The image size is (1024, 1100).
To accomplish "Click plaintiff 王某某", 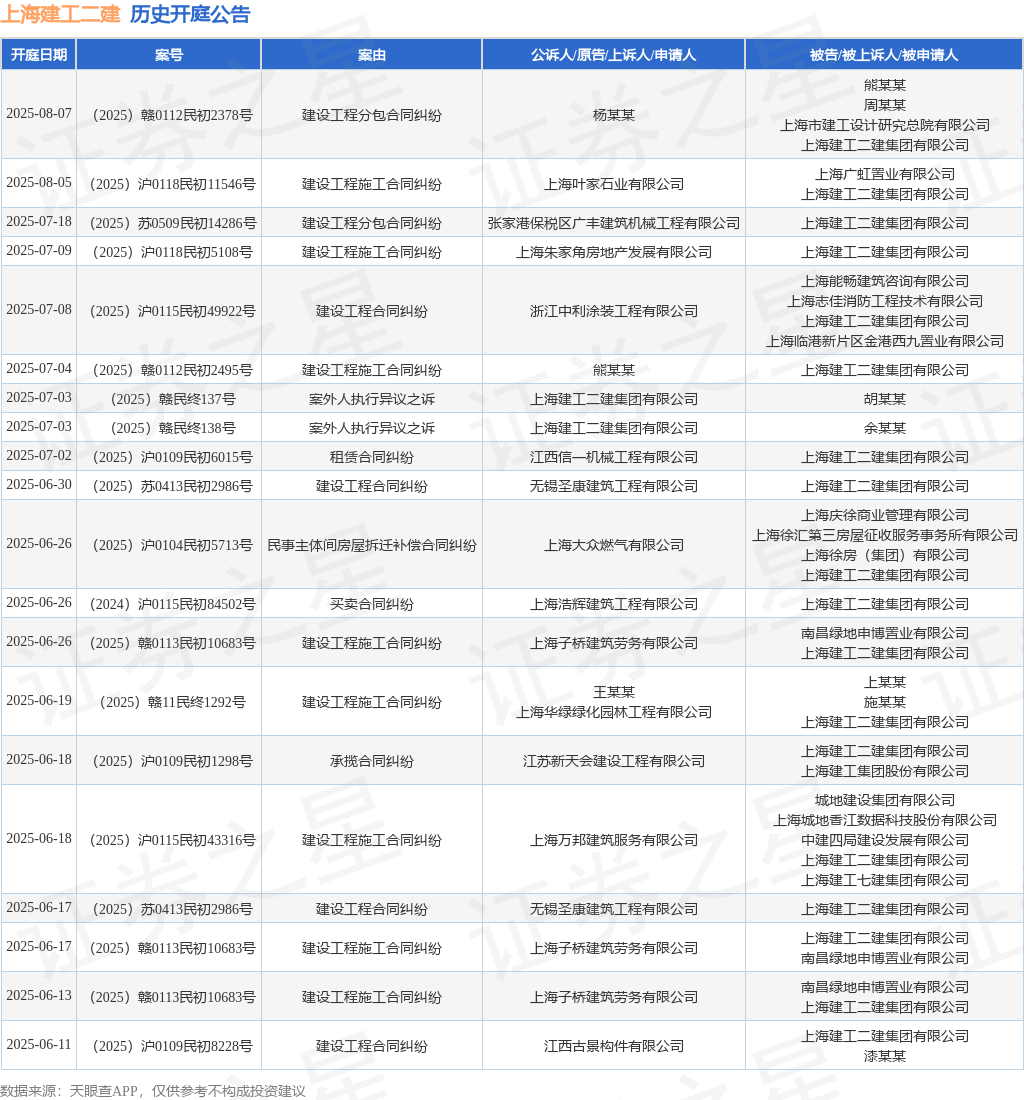I will coord(614,692).
